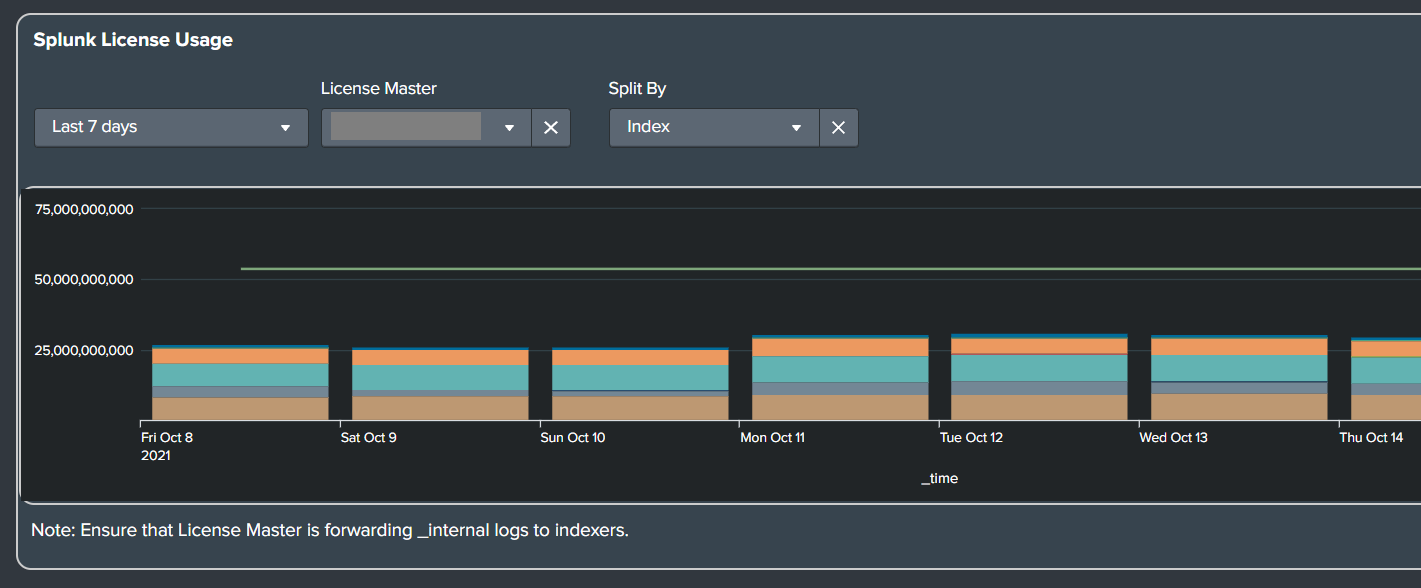The height and width of the screenshot is (588, 1421).
Task: Click the 25,000,000,000 axis label
Action: (x=84, y=350)
